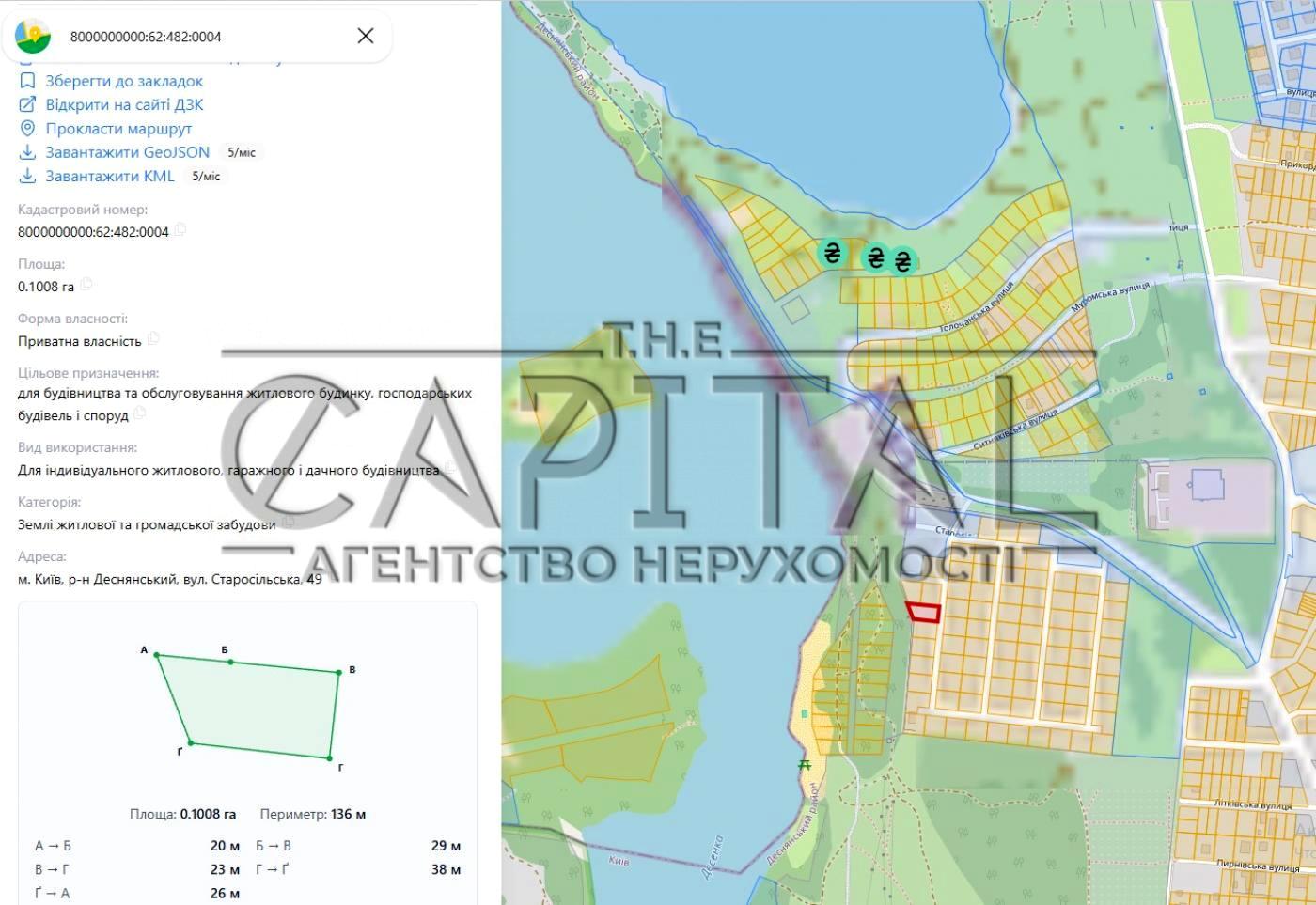Click the Б → В 29 м row
The image size is (1316, 905).
(358, 846)
